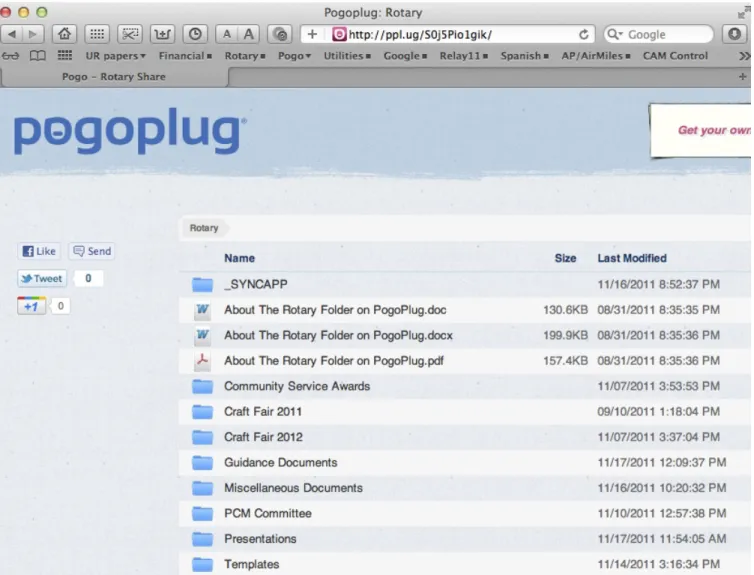Viewport: 754px width, 575px height.
Task: Click the Google +1 button
Action: (x=31, y=306)
